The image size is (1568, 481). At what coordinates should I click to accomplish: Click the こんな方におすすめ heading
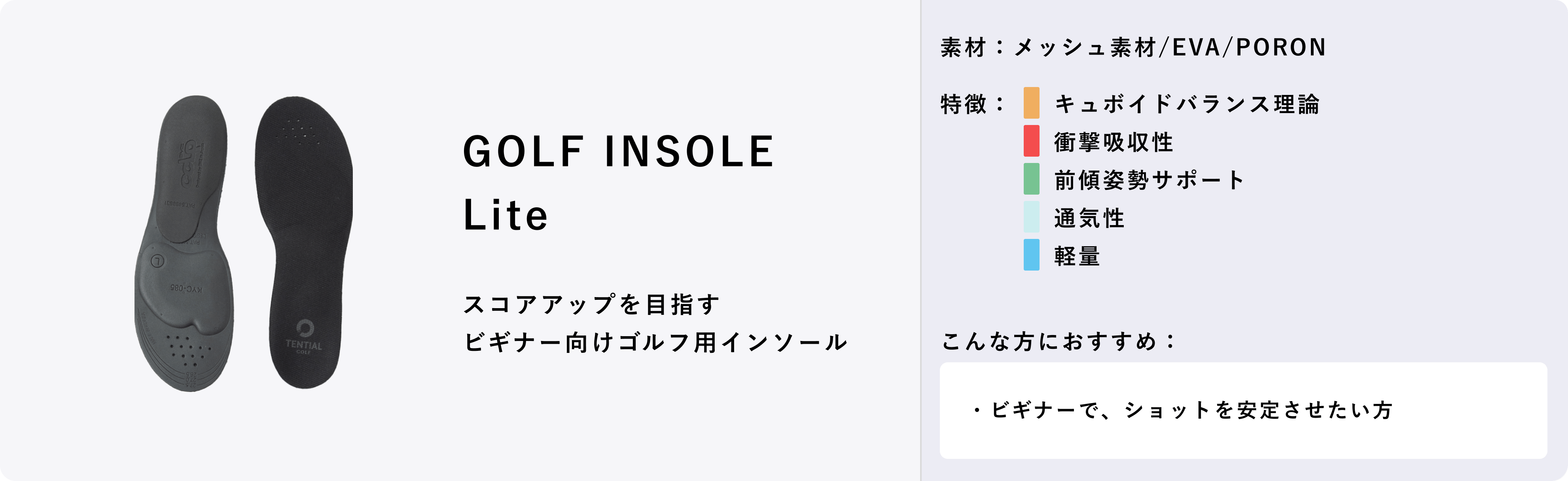(1059, 342)
